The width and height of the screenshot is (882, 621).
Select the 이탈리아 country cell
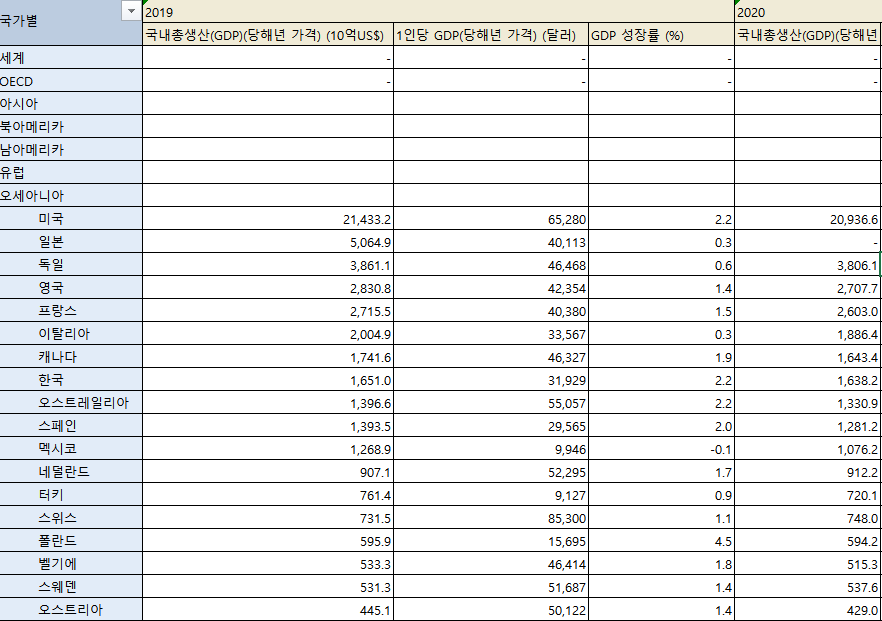coord(71,334)
